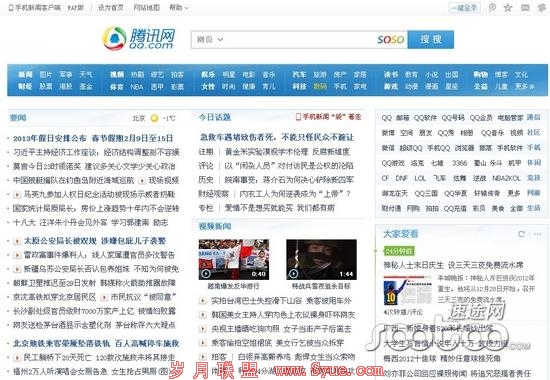This screenshot has height=380, width=550.
Task: Click QQ音乐 in the services grid
Action: point(492,133)
